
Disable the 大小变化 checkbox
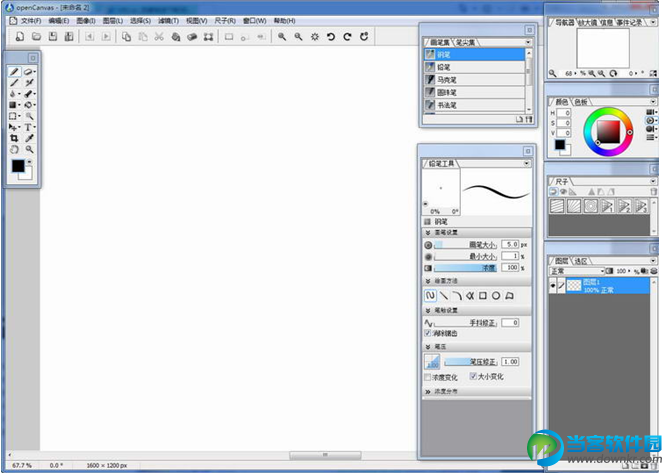click(x=473, y=376)
